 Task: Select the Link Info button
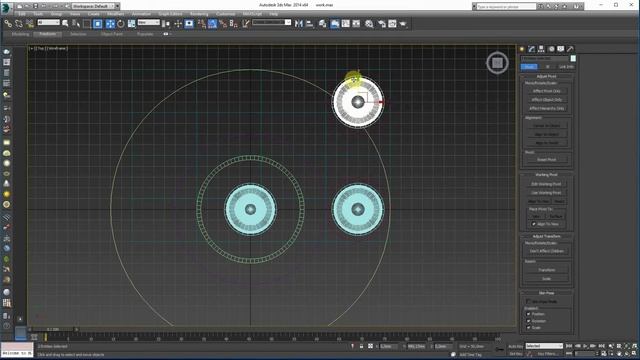click(x=566, y=67)
